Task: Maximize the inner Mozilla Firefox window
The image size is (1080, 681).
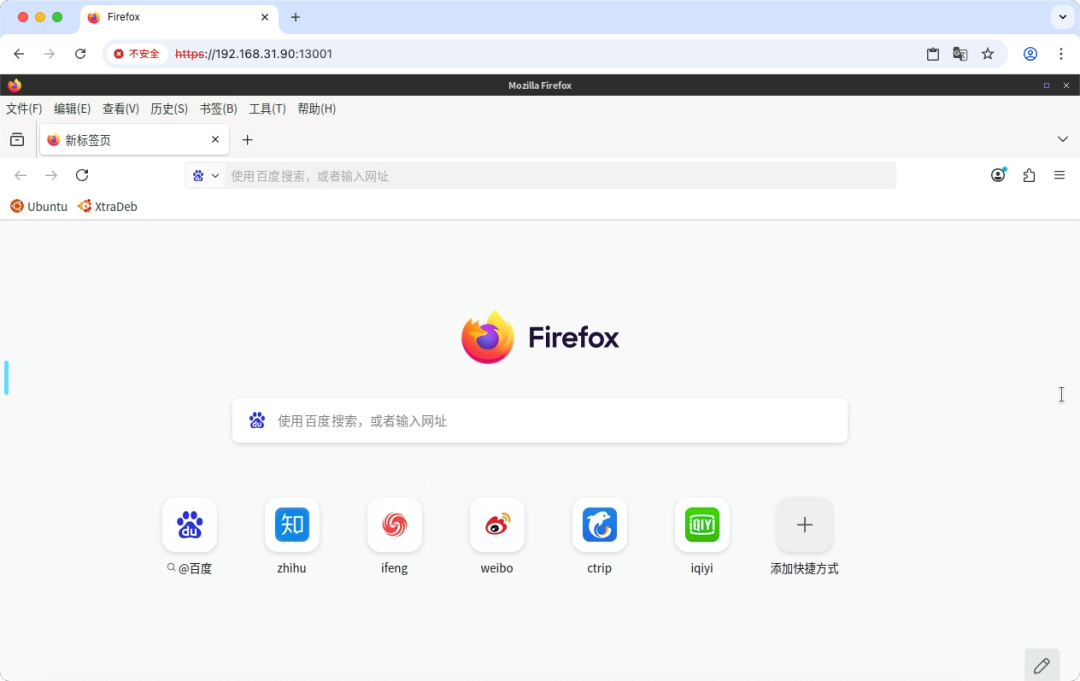Action: point(1046,85)
